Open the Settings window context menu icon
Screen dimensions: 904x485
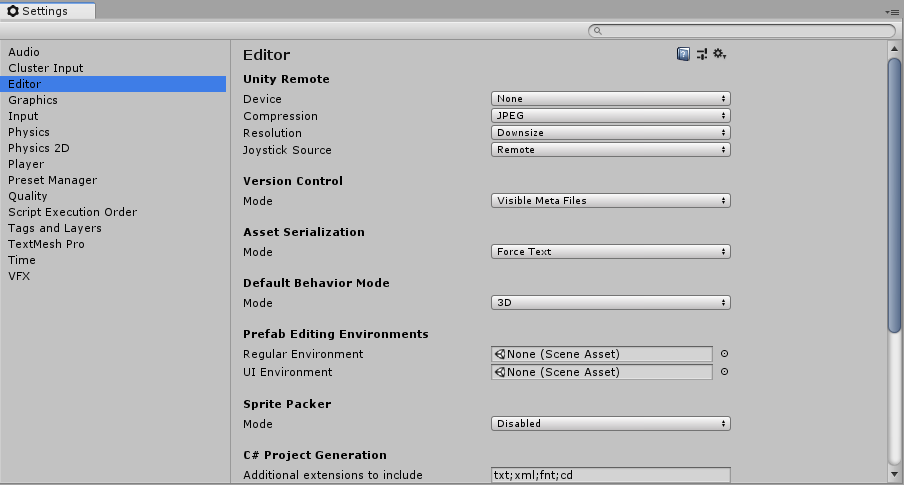(892, 12)
